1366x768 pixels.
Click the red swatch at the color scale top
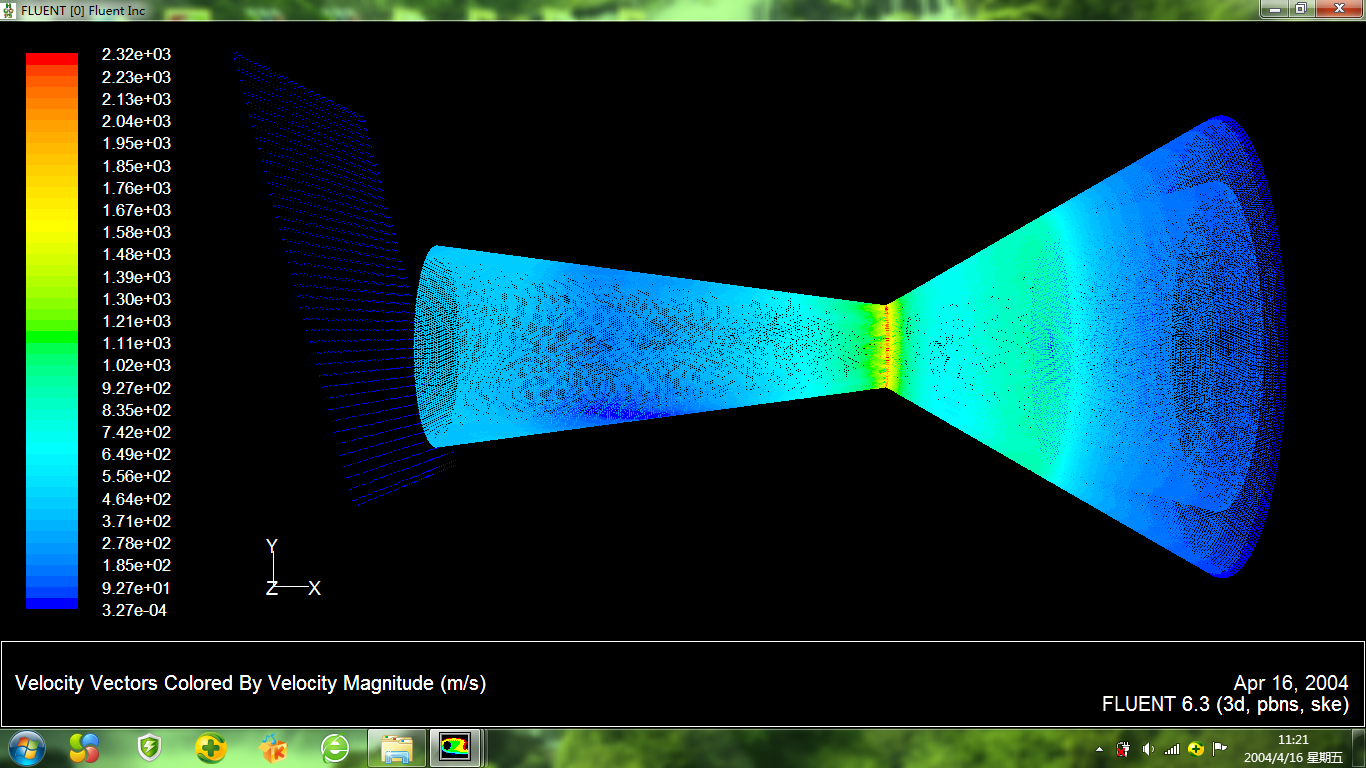(x=51, y=59)
